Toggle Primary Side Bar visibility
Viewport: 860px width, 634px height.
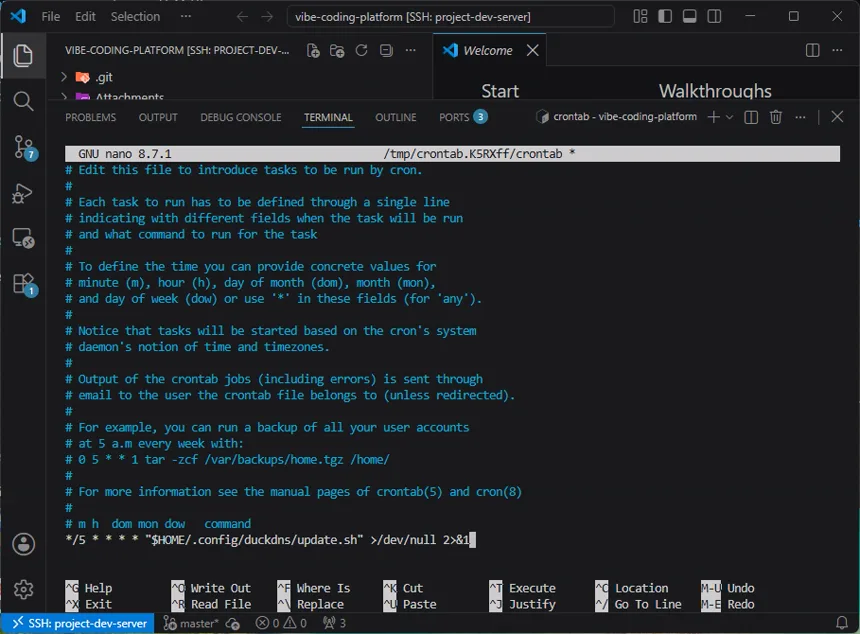tap(665, 16)
